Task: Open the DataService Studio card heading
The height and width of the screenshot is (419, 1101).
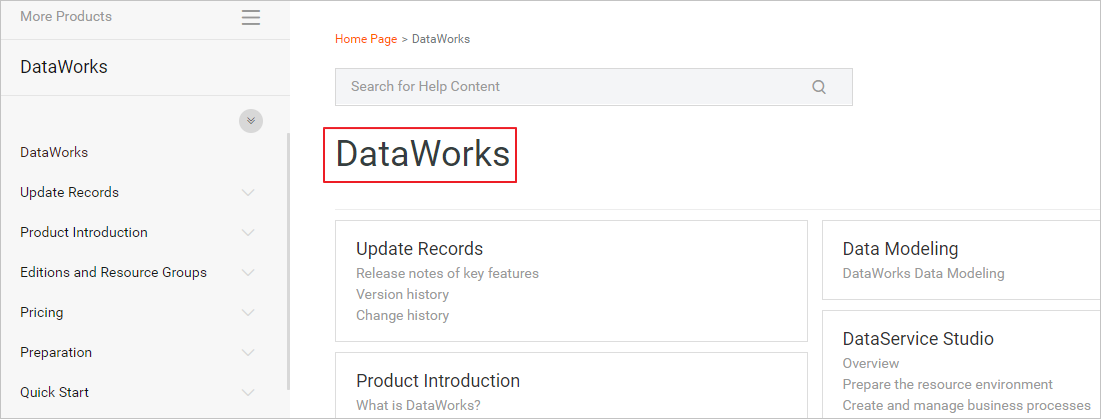Action: coord(918,339)
